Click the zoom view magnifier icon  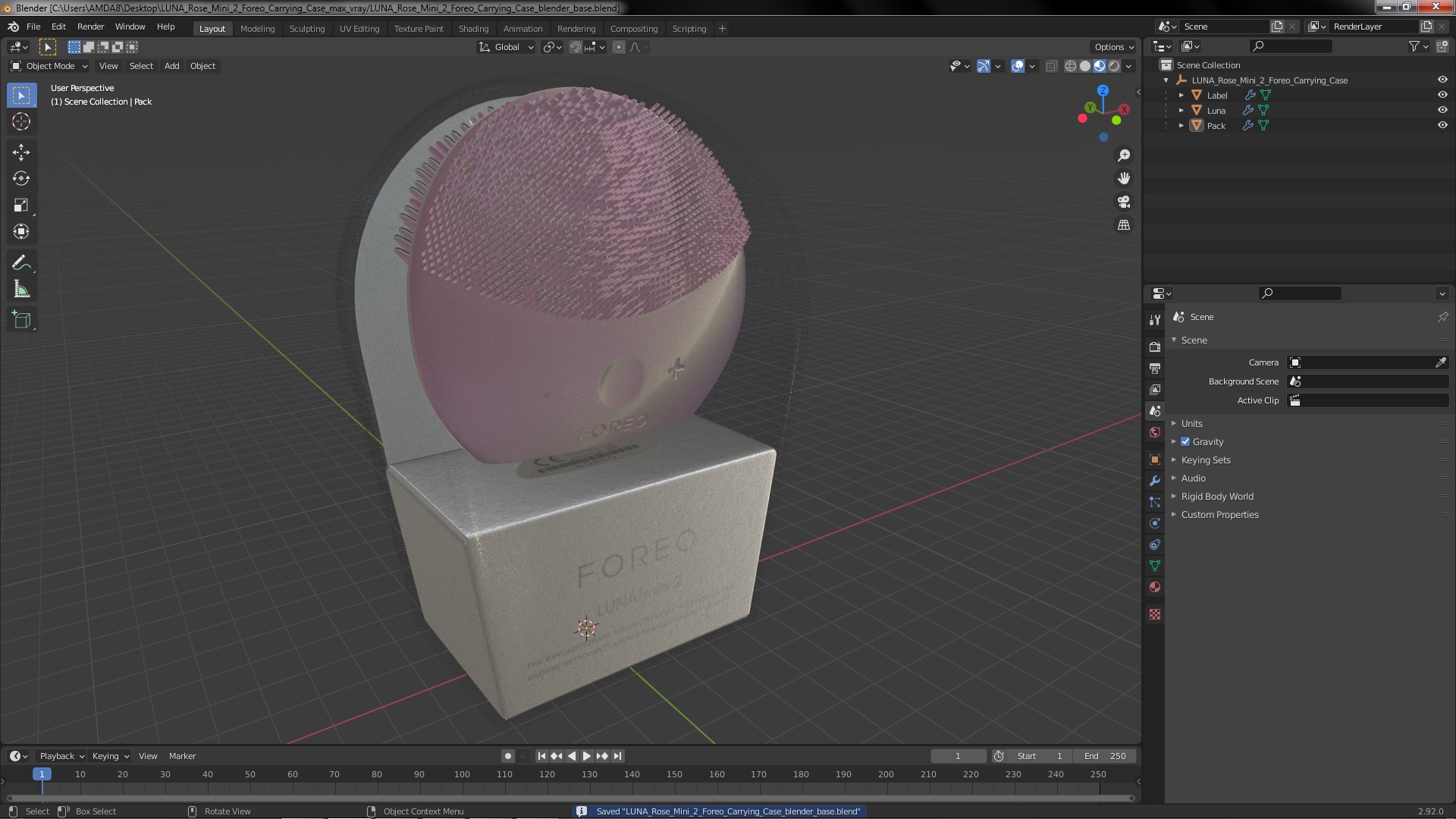pos(1124,155)
